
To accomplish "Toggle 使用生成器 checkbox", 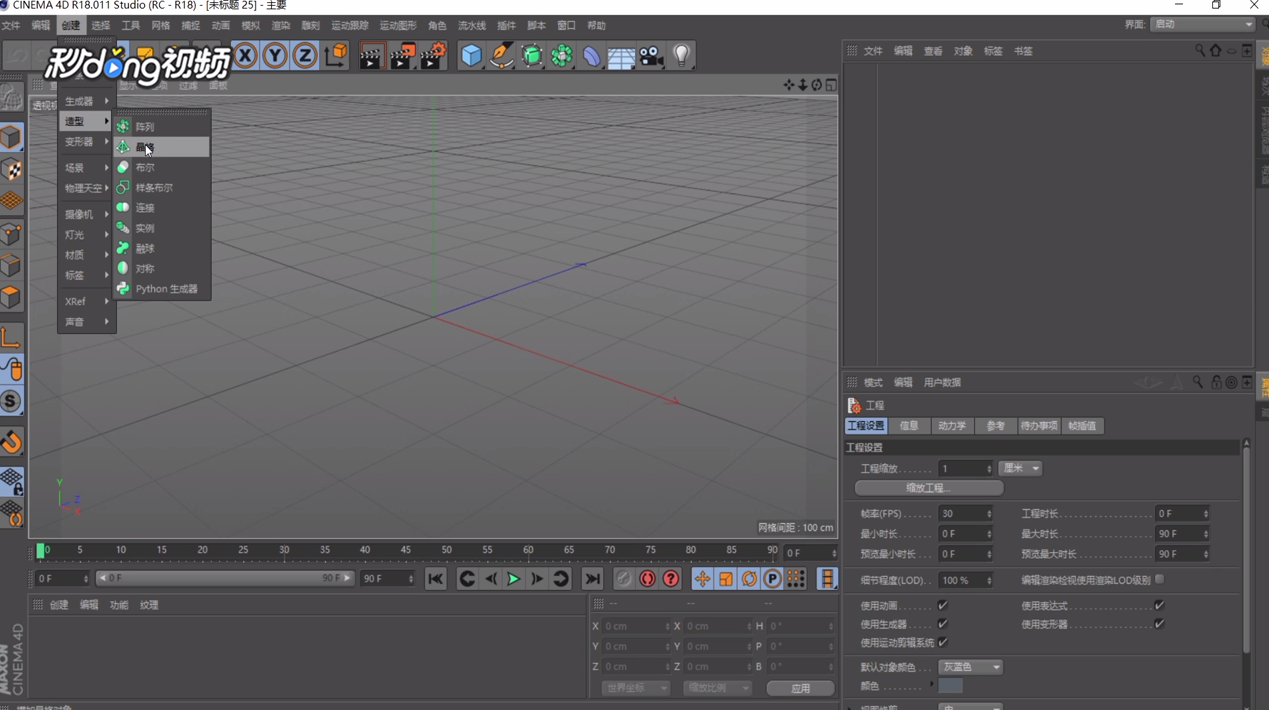I will click(x=942, y=624).
